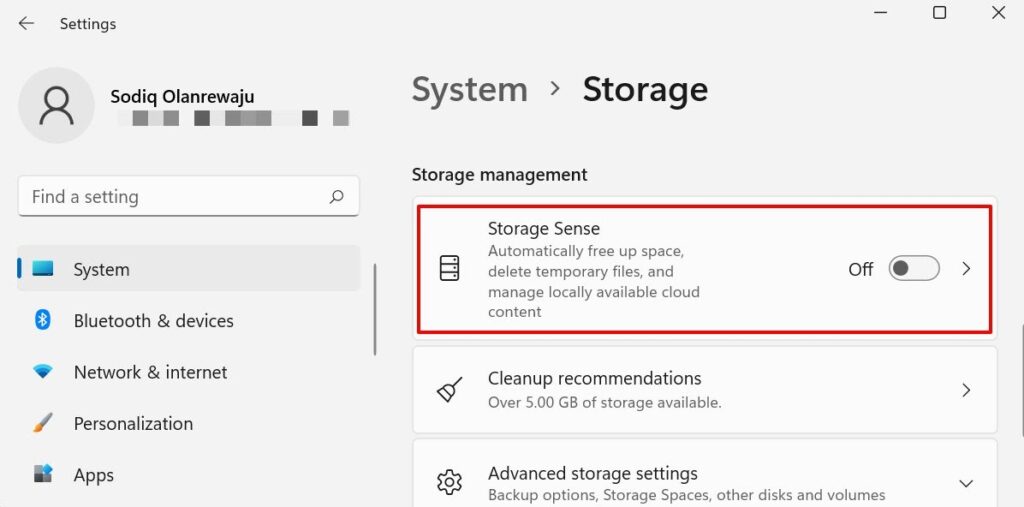Click the back arrow in Settings header
Image resolution: width=1024 pixels, height=507 pixels.
click(26, 23)
